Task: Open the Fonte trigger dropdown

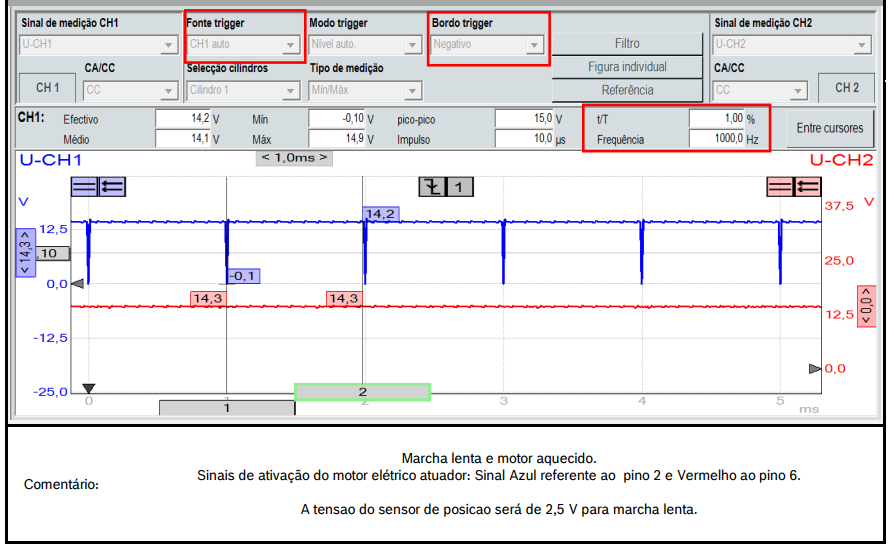Action: click(243, 45)
